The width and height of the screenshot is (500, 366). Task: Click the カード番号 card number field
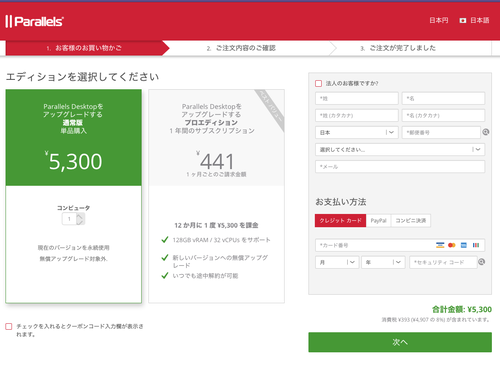400,245
